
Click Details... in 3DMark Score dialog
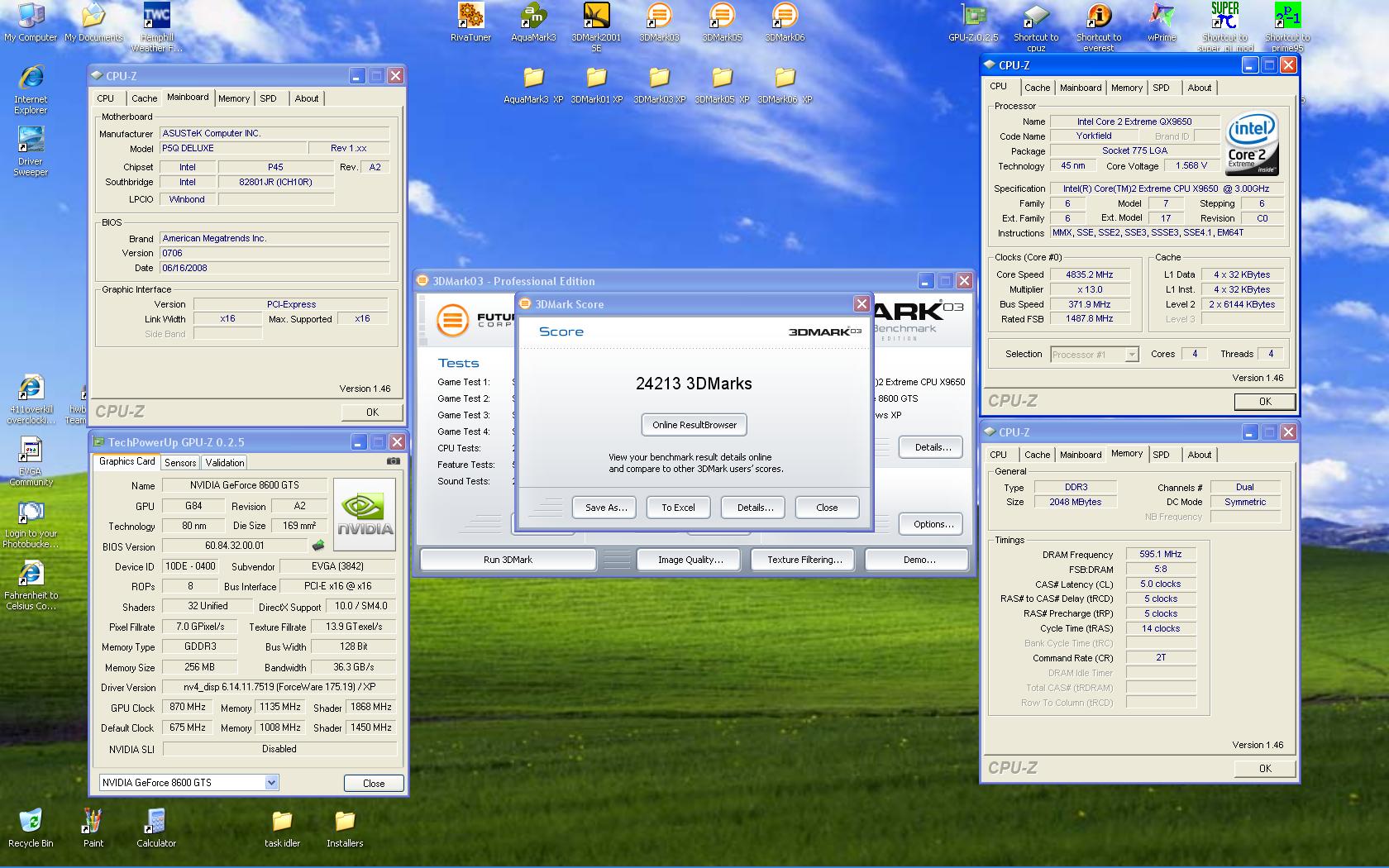tap(755, 508)
